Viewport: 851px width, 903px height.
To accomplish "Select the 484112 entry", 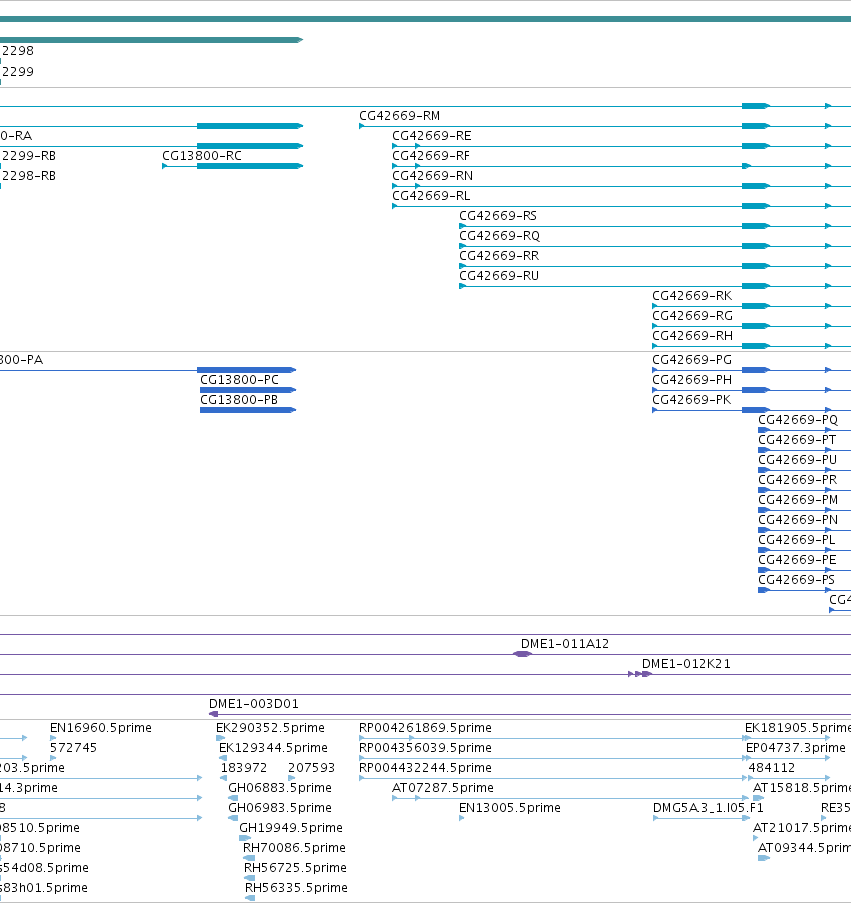I will pyautogui.click(x=772, y=768).
